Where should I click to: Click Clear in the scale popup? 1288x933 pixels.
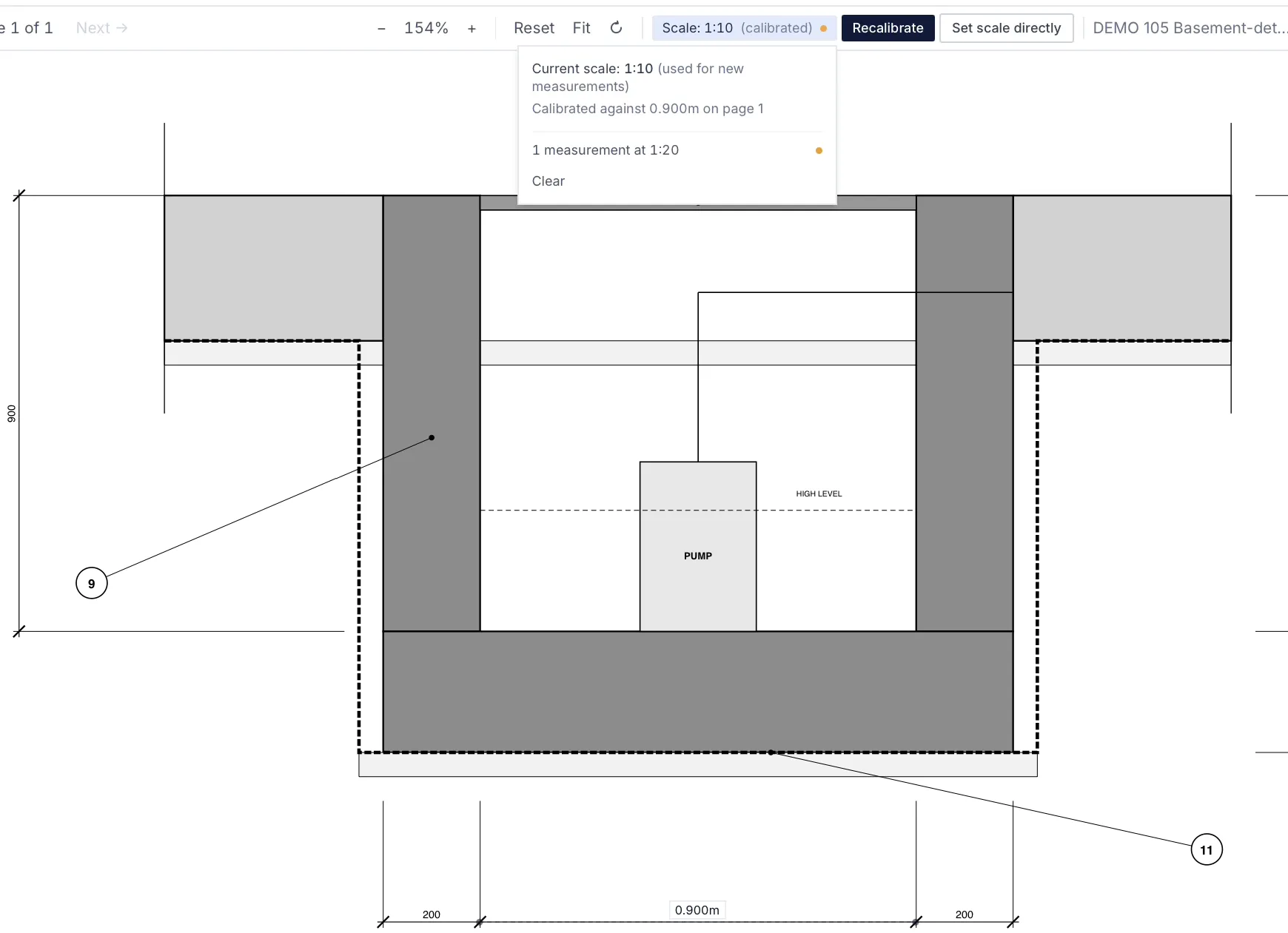coord(549,181)
